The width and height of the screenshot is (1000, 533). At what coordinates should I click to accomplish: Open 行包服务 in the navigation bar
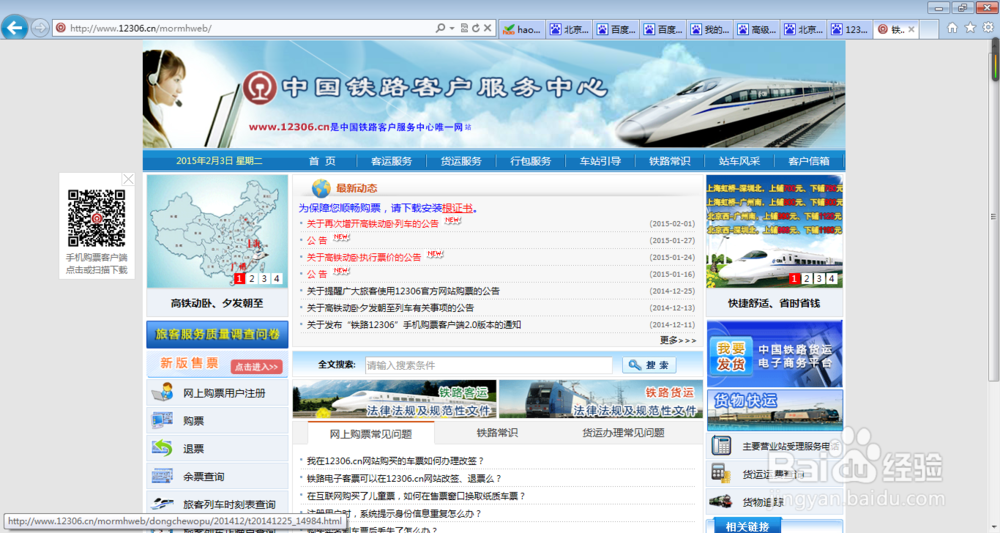click(x=531, y=161)
